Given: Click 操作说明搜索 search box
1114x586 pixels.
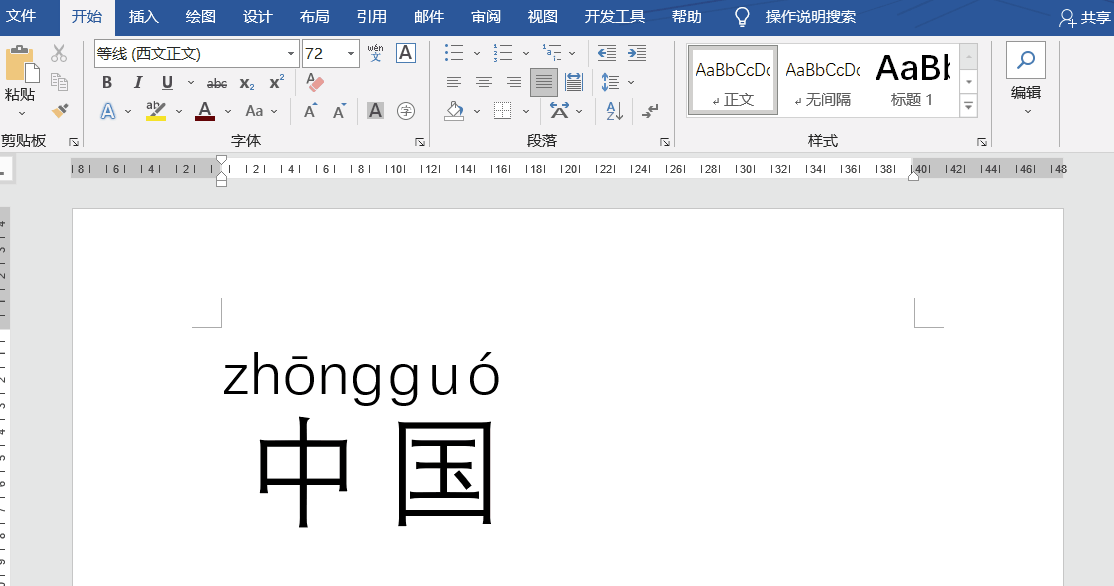Looking at the screenshot, I should point(811,16).
